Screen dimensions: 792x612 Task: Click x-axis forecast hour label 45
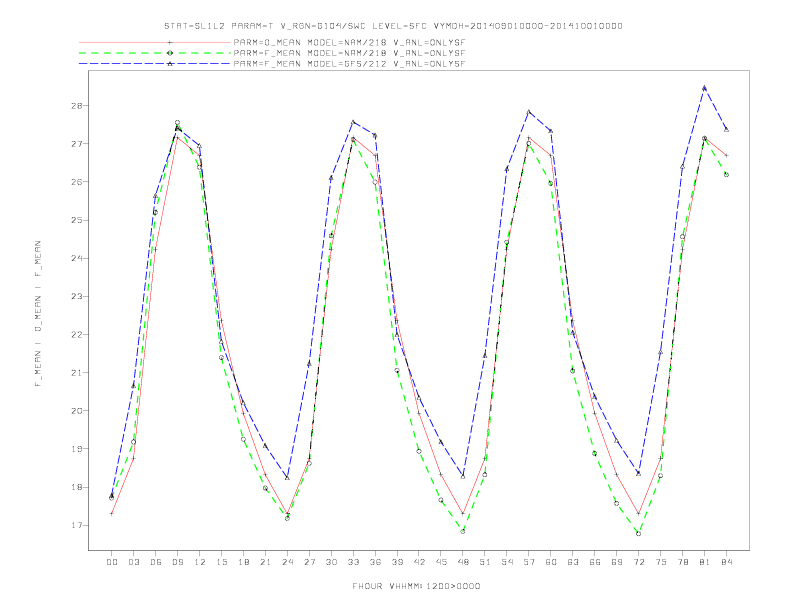point(441,562)
